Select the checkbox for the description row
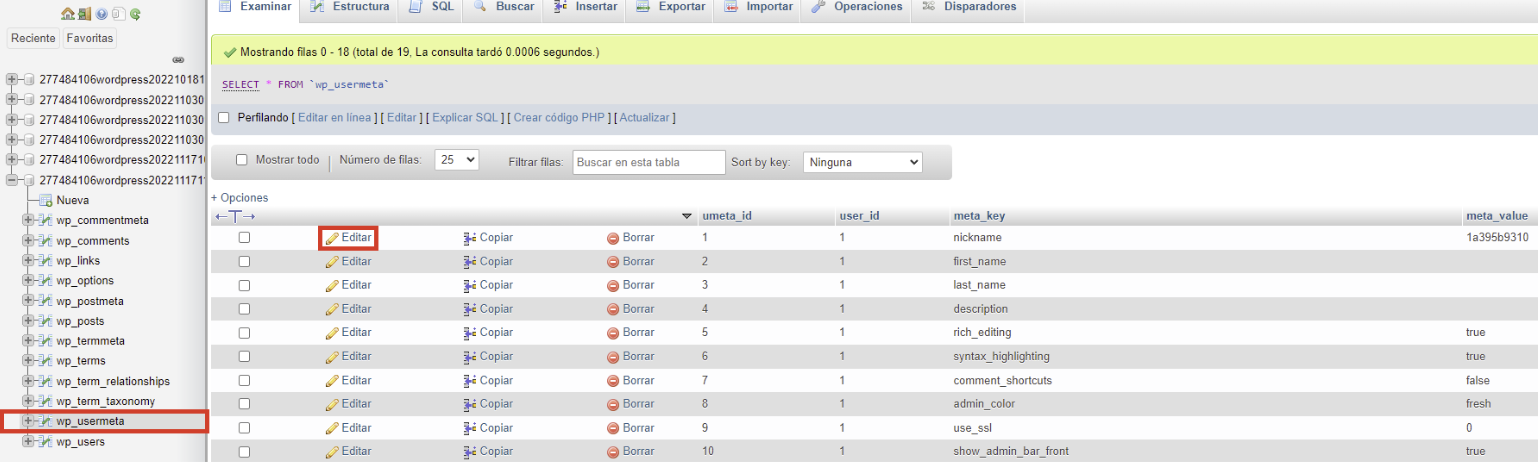 [x=244, y=309]
